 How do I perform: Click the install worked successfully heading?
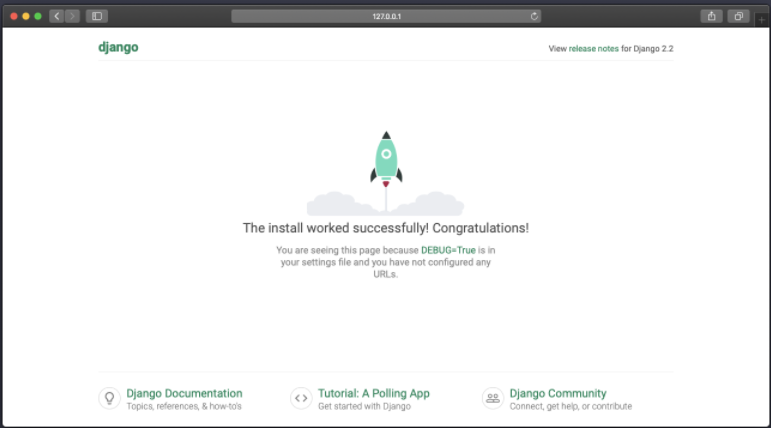coord(386,228)
